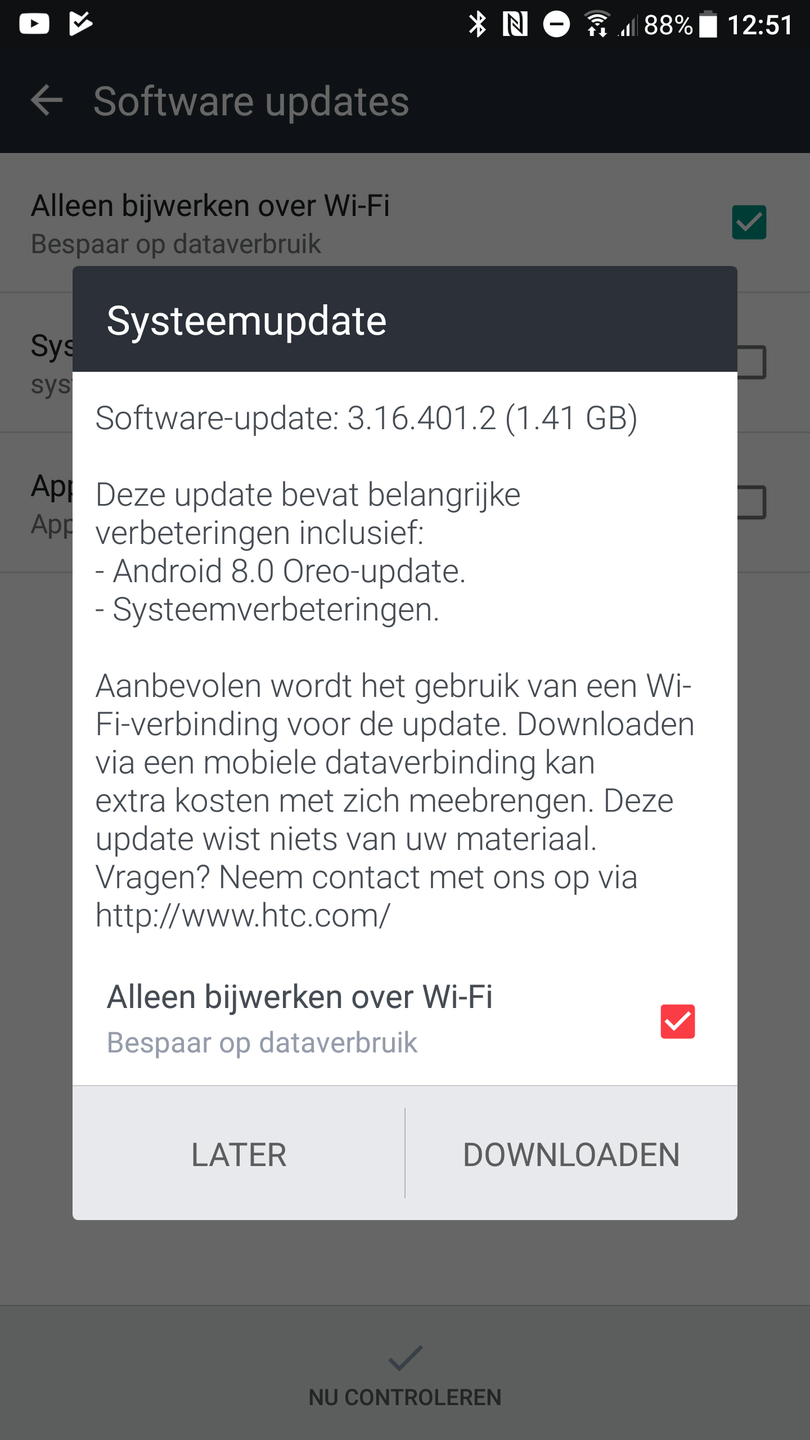Toggle the second settings row checkbox
Screen dimensions: 810x1440
pos(751,362)
